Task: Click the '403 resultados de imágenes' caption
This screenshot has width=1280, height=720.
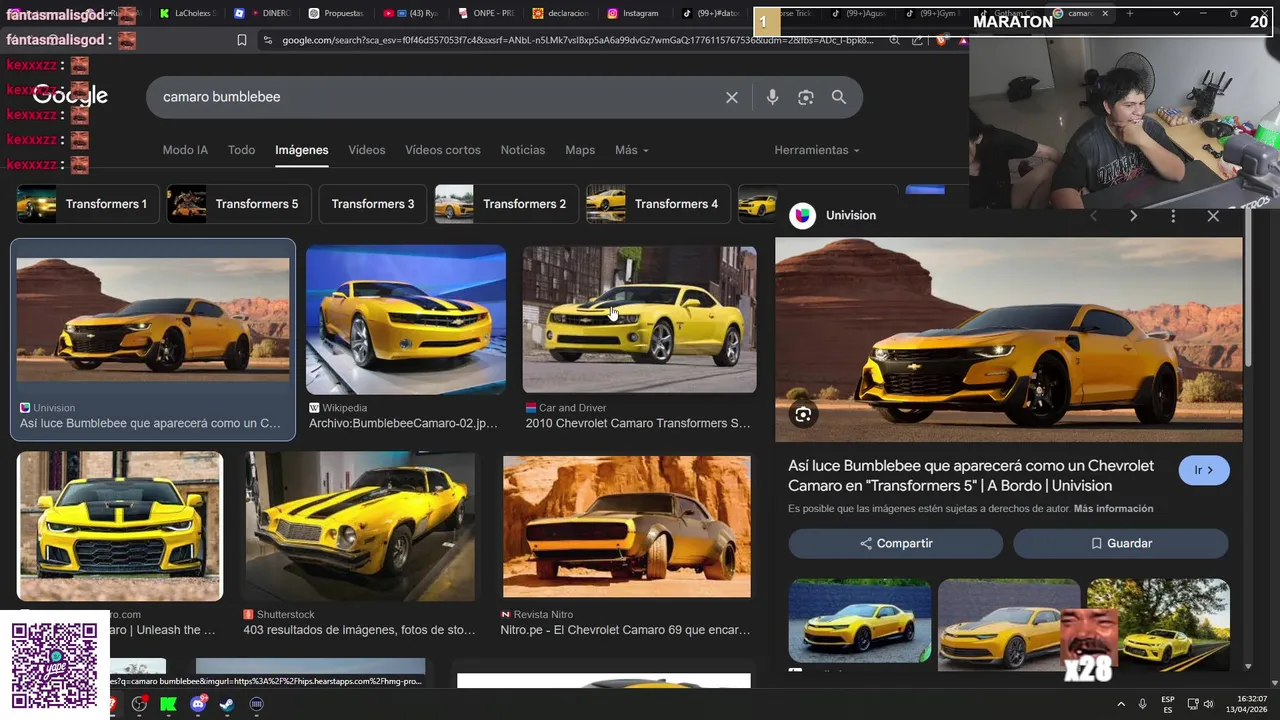Action: (359, 630)
